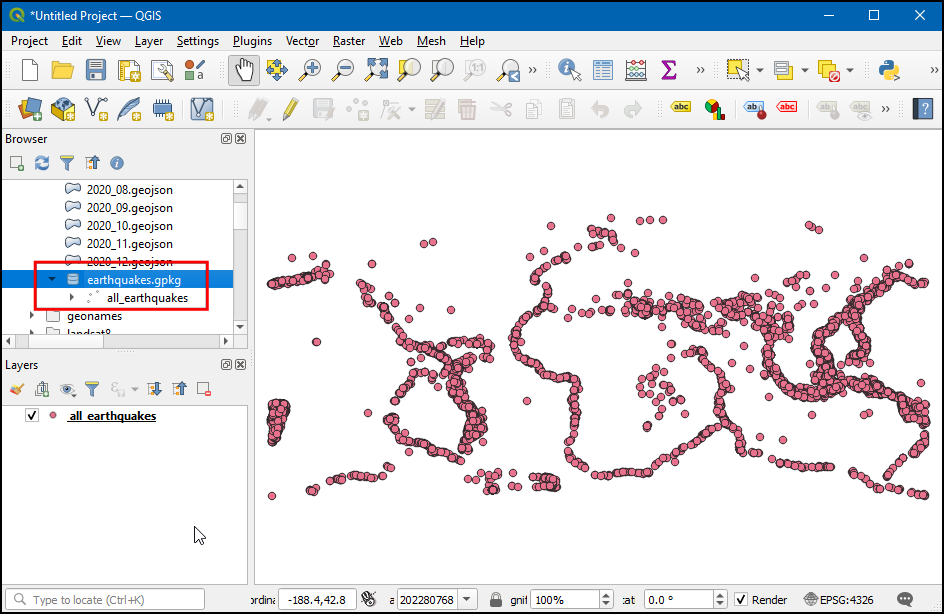The width and height of the screenshot is (944, 614).
Task: Toggle the scale lock icon
Action: (496, 600)
